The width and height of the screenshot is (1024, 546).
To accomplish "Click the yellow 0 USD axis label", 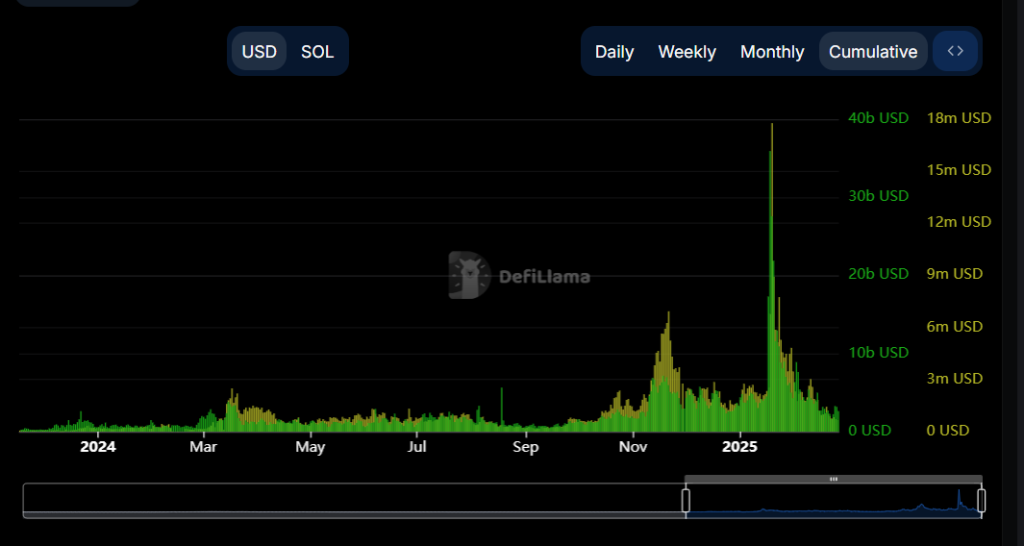I will coord(948,430).
